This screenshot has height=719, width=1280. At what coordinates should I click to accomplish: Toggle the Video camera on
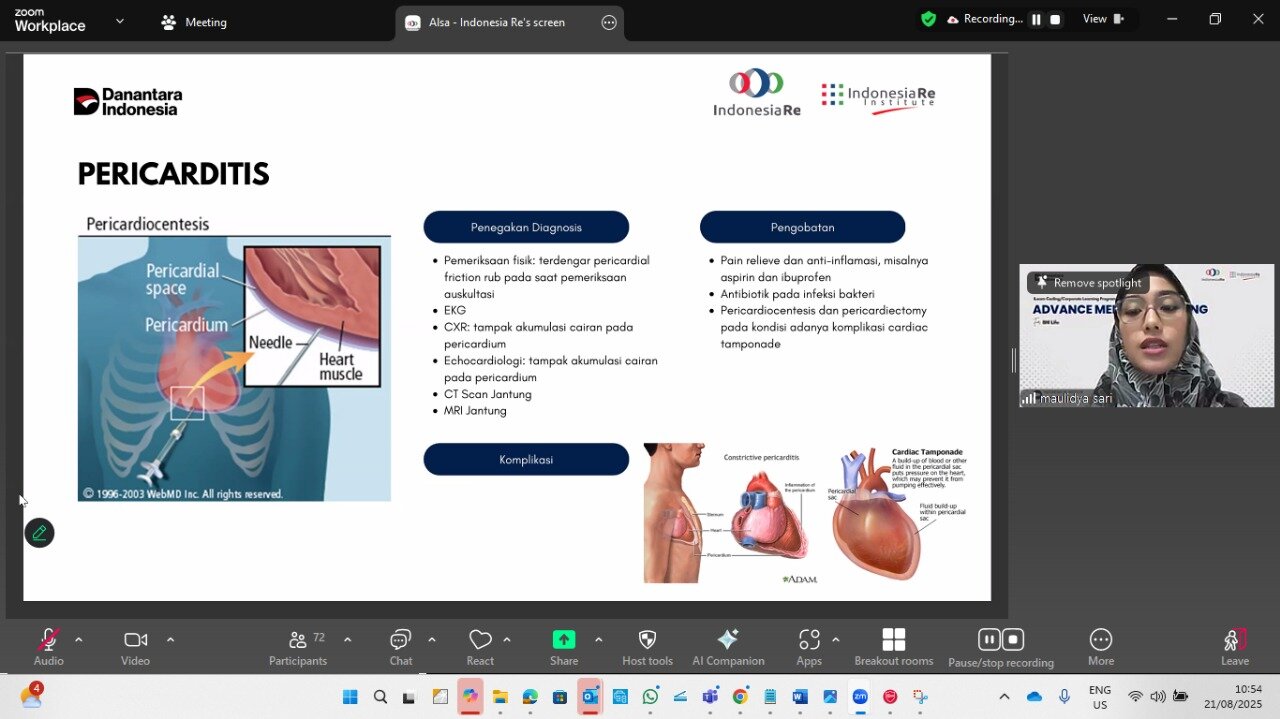tap(135, 640)
